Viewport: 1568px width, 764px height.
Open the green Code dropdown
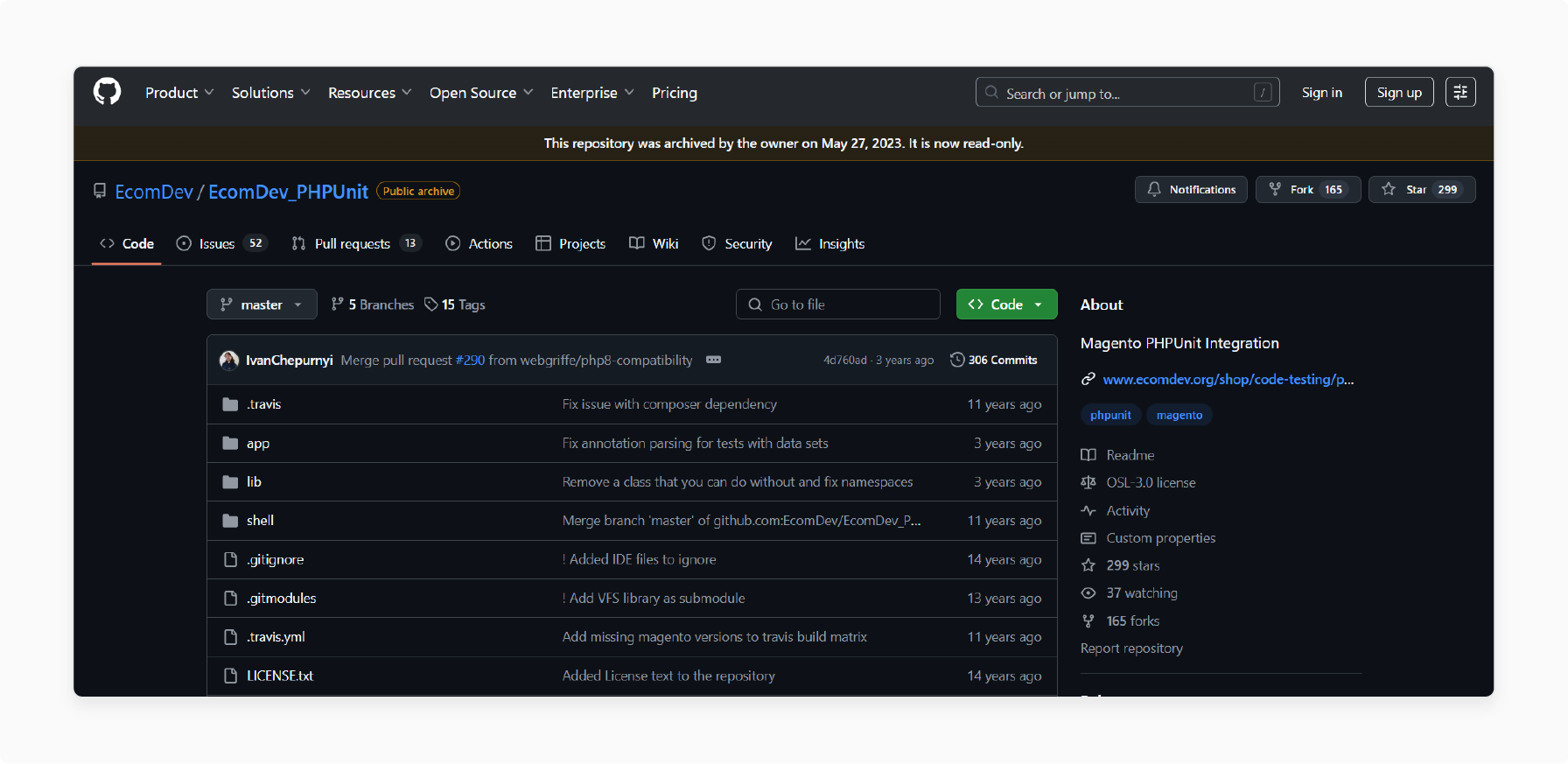click(1006, 305)
